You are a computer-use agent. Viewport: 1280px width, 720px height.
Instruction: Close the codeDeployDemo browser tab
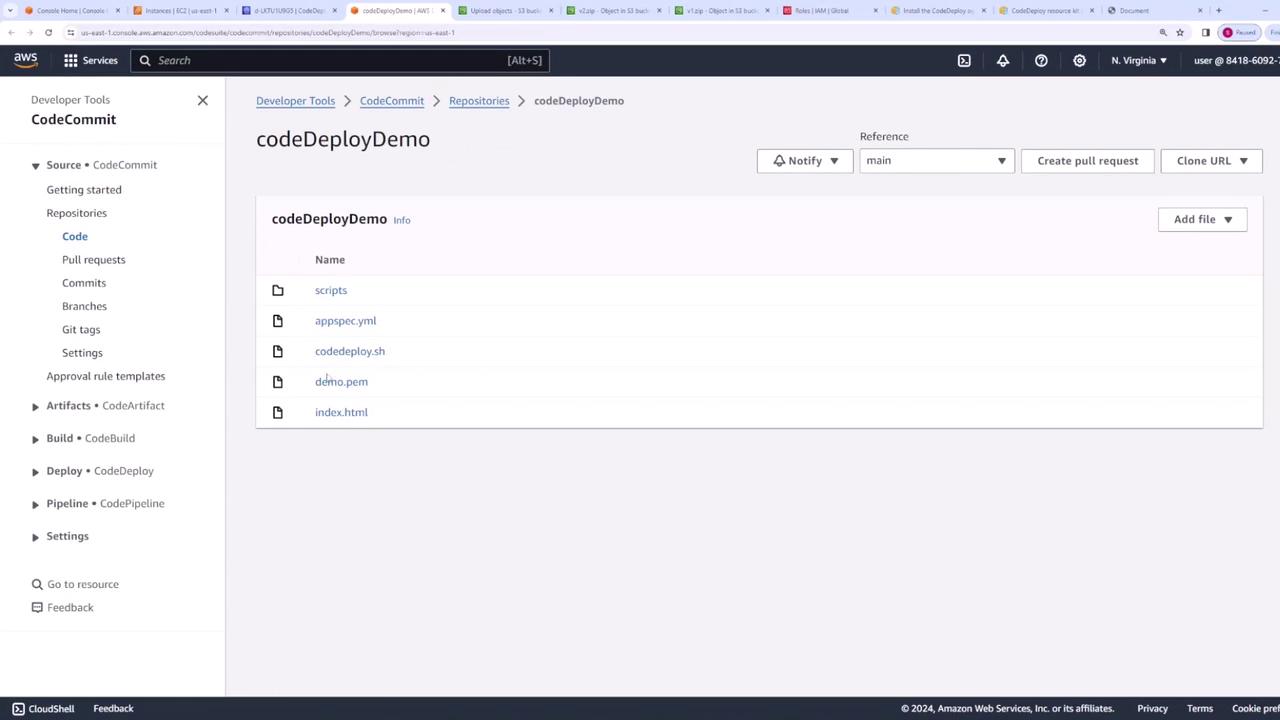coord(443,10)
